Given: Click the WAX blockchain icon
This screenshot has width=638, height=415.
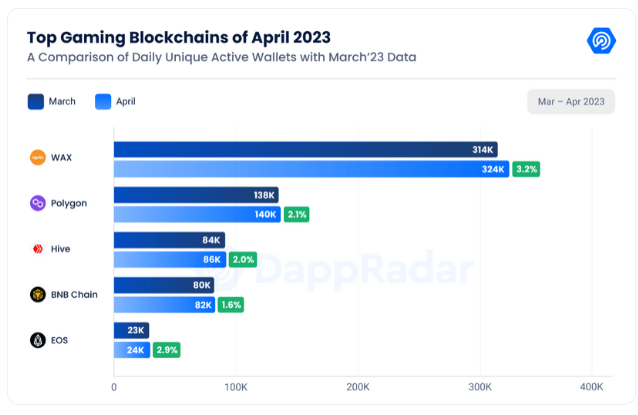Looking at the screenshot, I should 38,157.
